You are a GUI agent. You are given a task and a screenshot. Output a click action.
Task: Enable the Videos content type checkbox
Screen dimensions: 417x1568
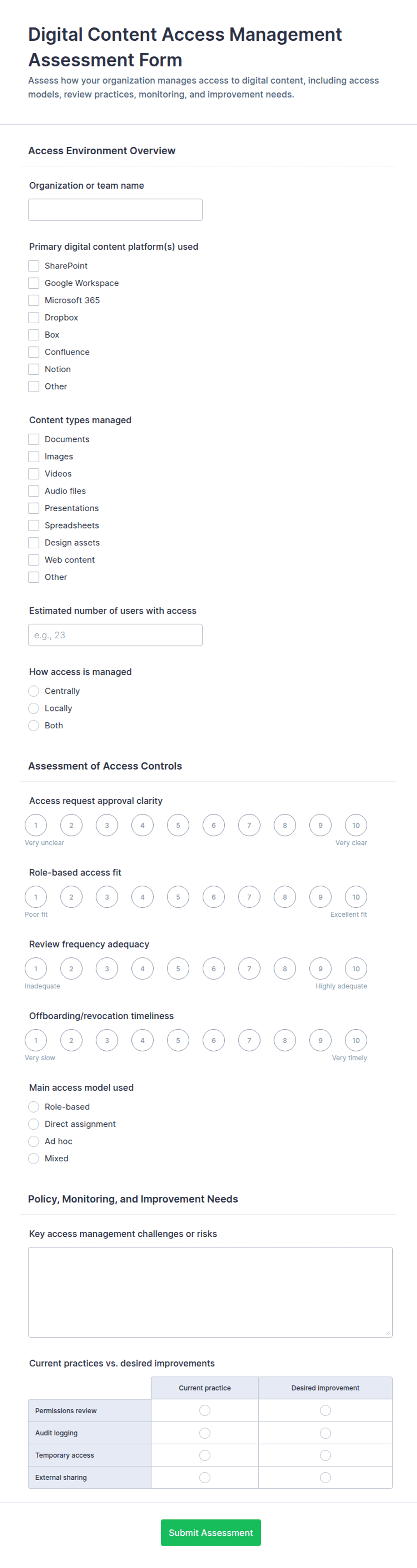click(34, 473)
